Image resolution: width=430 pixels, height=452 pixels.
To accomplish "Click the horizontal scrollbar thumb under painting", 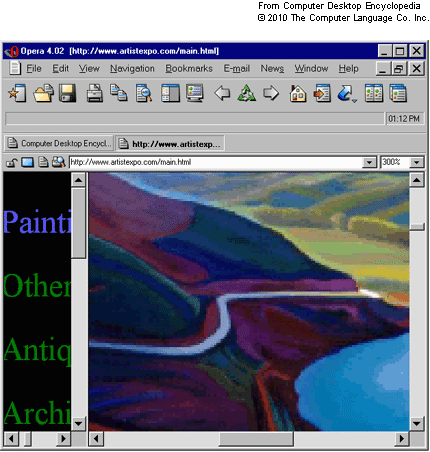I will coord(256,439).
